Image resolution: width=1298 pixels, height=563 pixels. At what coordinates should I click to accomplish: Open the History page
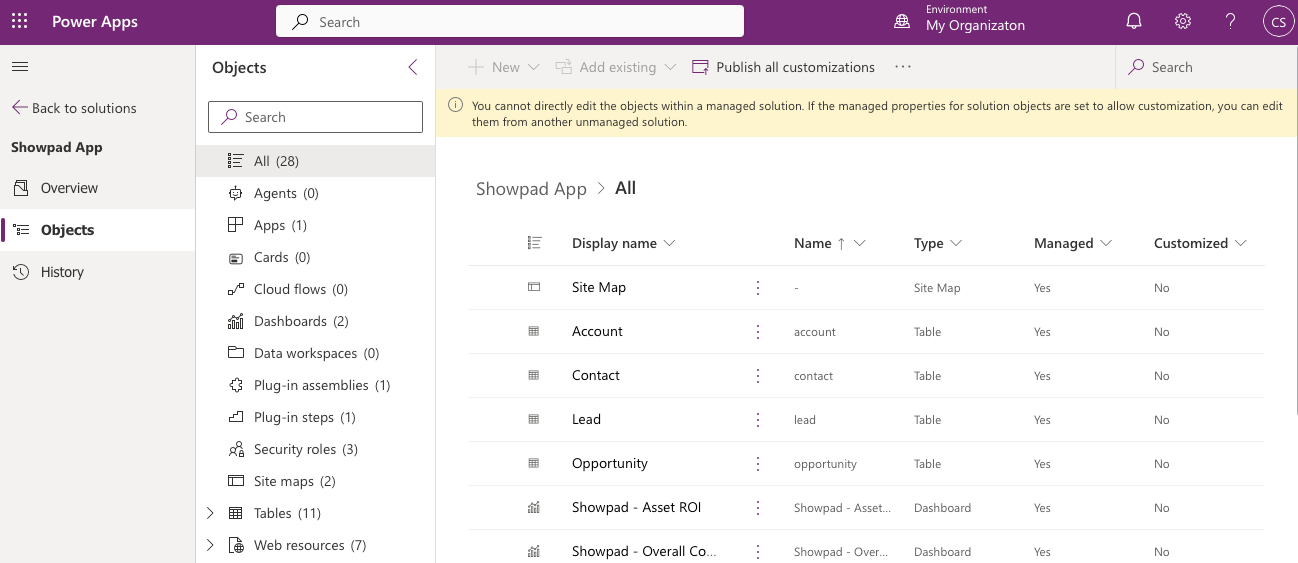point(62,272)
